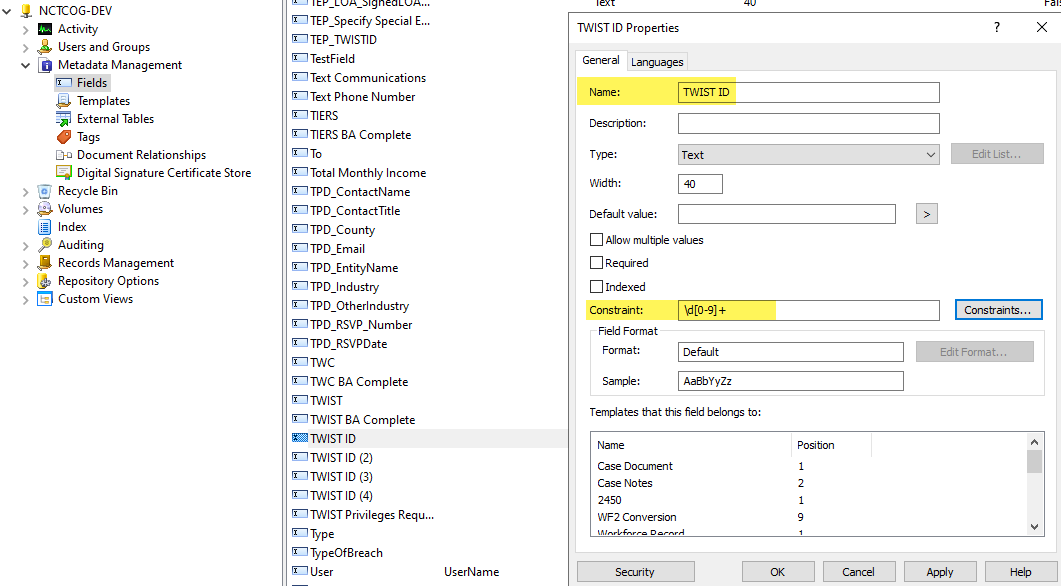1061x586 pixels.
Task: Click the field icon beside TPD_County
Action: click(299, 229)
